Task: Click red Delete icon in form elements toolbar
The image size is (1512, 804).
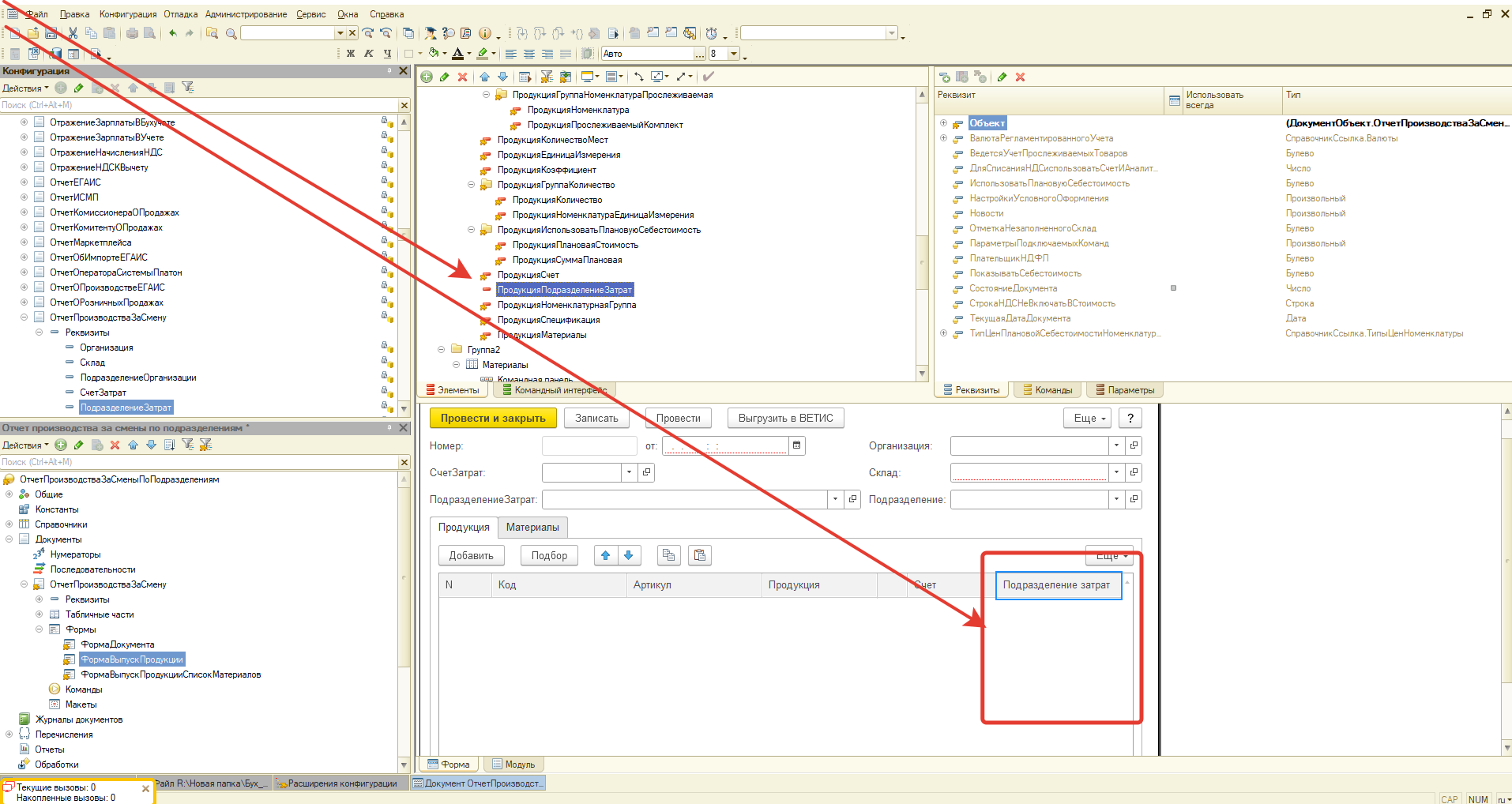Action: coord(463,77)
